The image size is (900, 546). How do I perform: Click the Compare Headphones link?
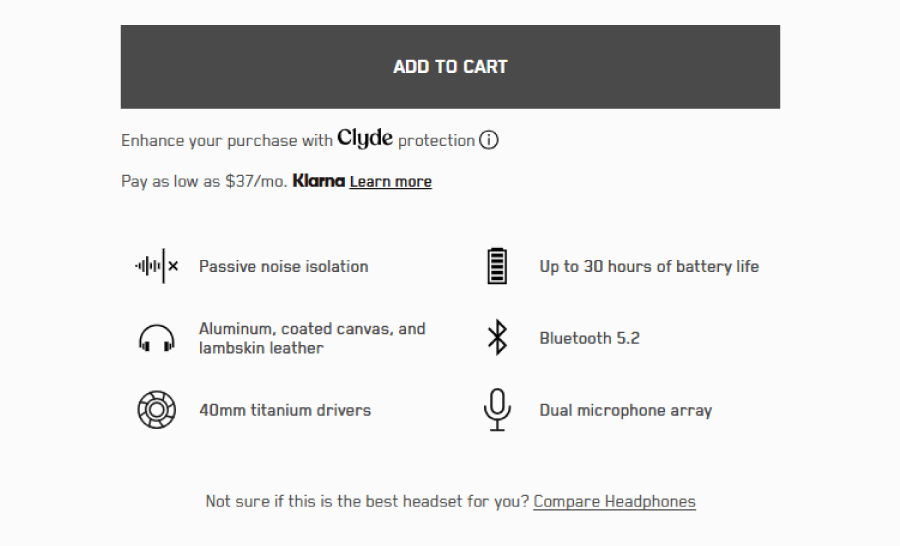click(x=614, y=501)
